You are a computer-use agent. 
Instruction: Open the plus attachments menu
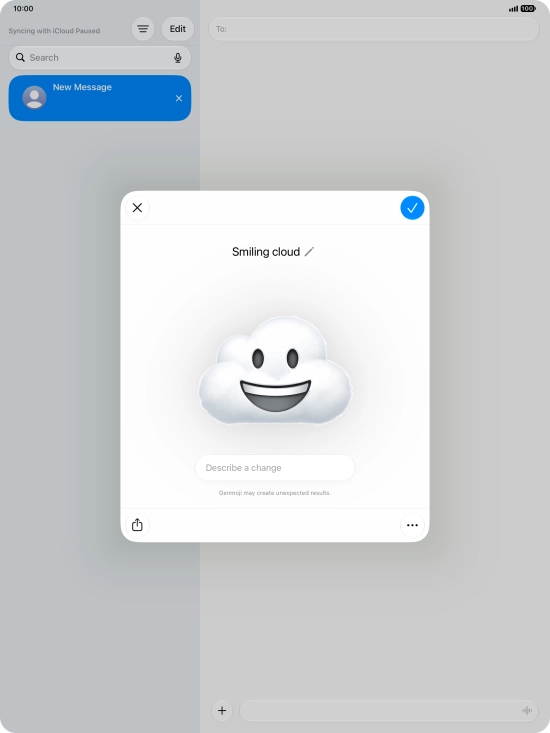pyautogui.click(x=222, y=711)
